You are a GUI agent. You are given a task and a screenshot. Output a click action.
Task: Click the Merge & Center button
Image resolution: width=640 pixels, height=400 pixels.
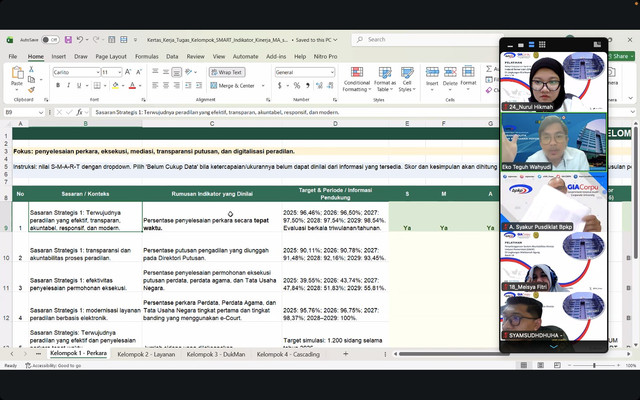233,85
